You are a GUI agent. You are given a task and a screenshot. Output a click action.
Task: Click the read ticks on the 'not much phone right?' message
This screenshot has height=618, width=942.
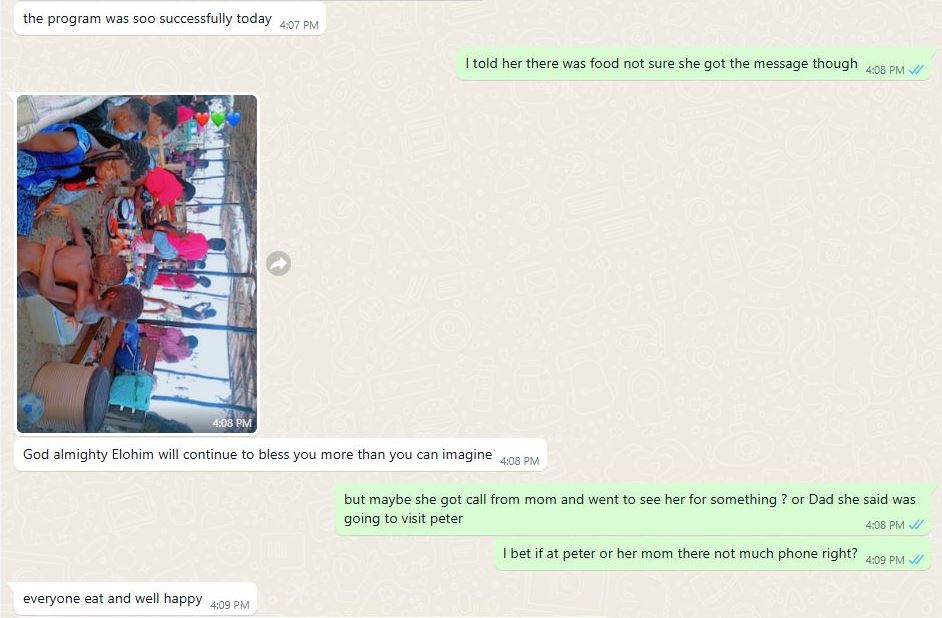pyautogui.click(x=916, y=559)
